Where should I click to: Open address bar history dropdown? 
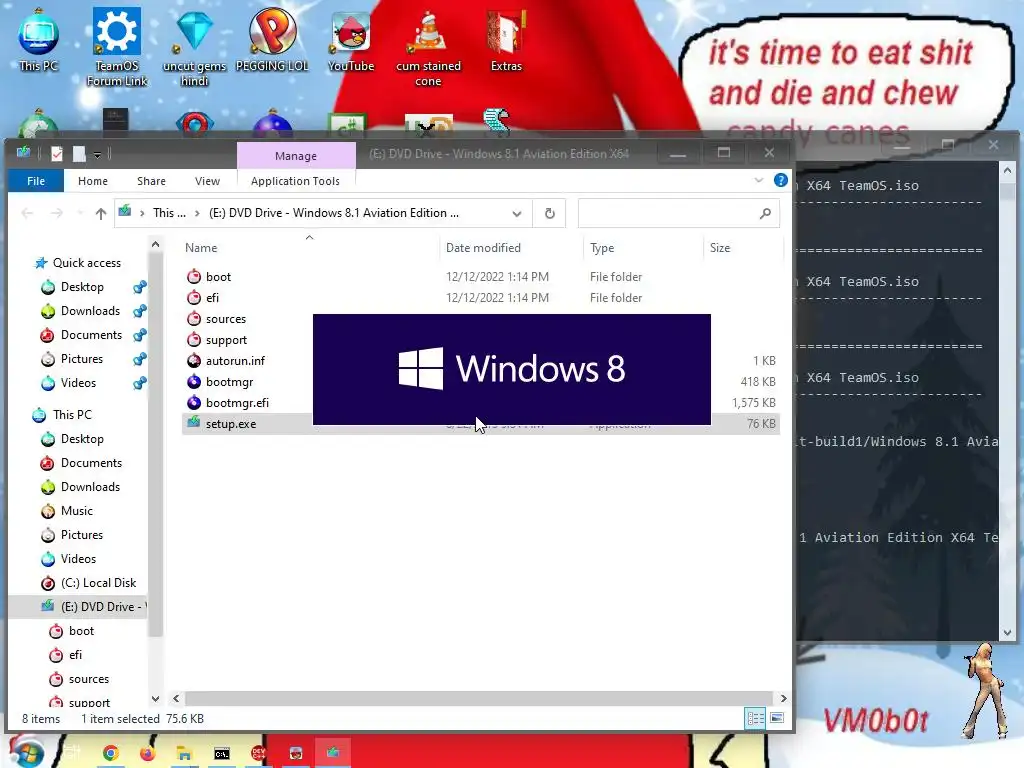[517, 214]
